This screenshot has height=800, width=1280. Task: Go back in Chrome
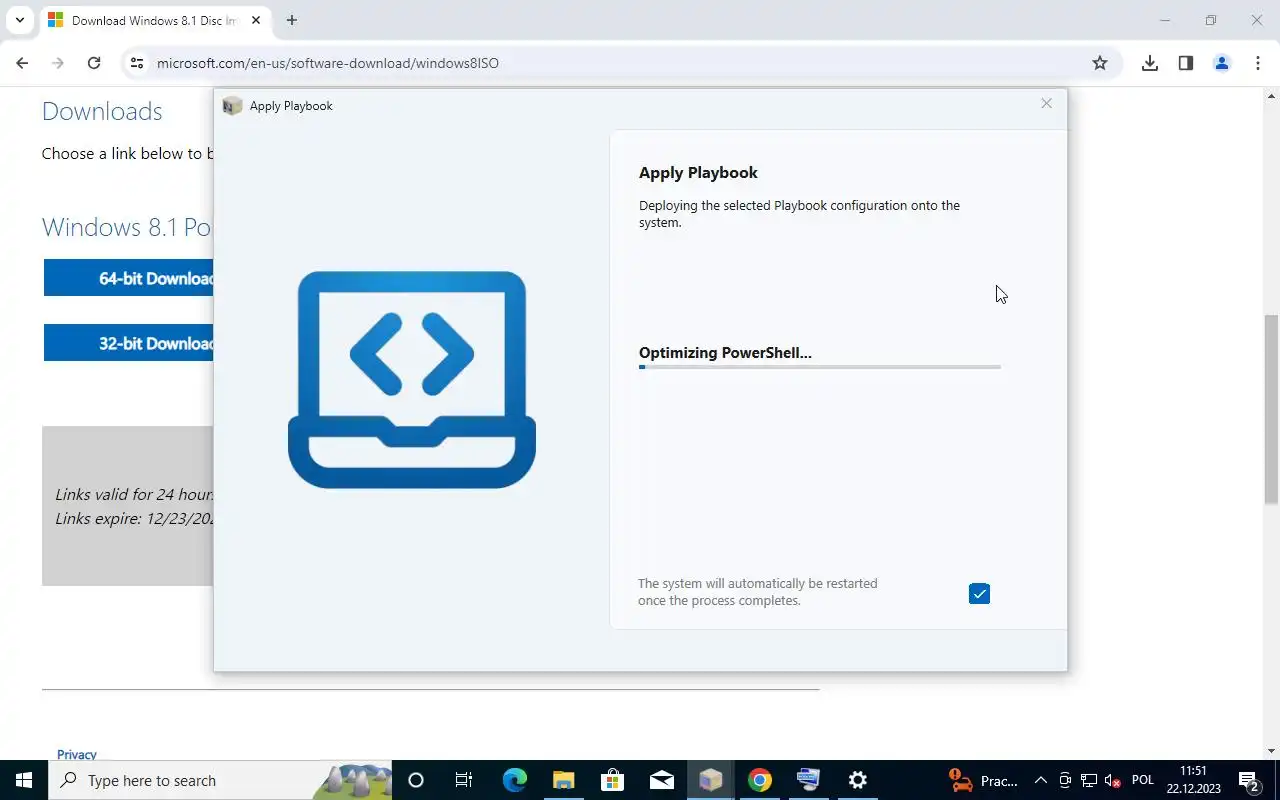click(22, 63)
